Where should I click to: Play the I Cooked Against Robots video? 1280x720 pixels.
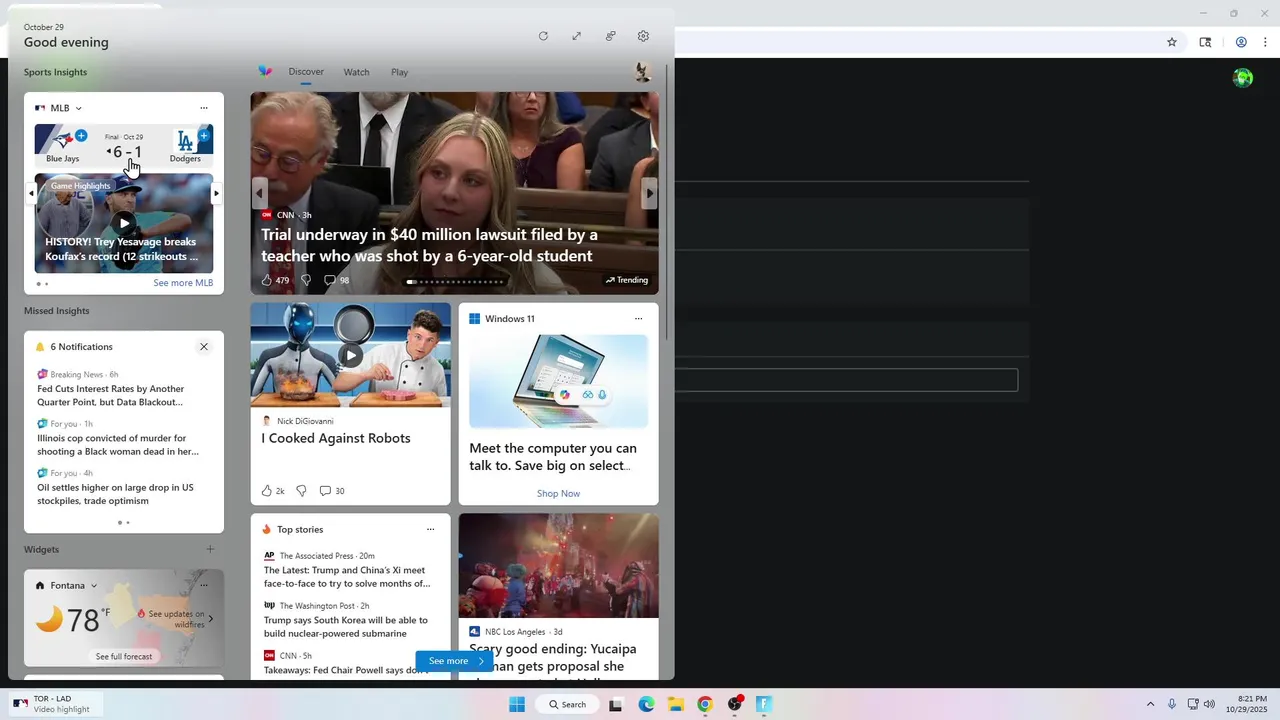[350, 355]
